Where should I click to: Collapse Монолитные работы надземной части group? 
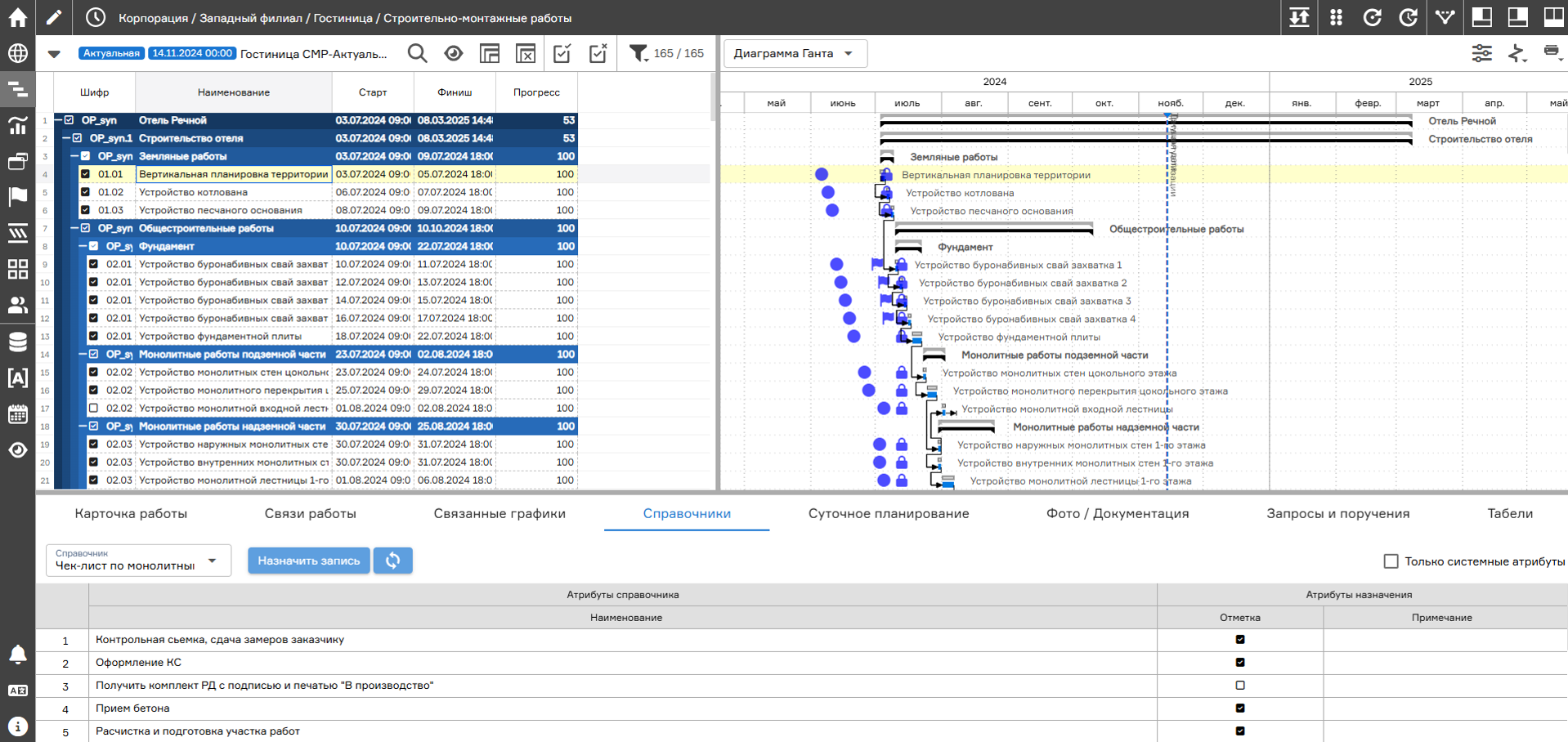coord(83,426)
